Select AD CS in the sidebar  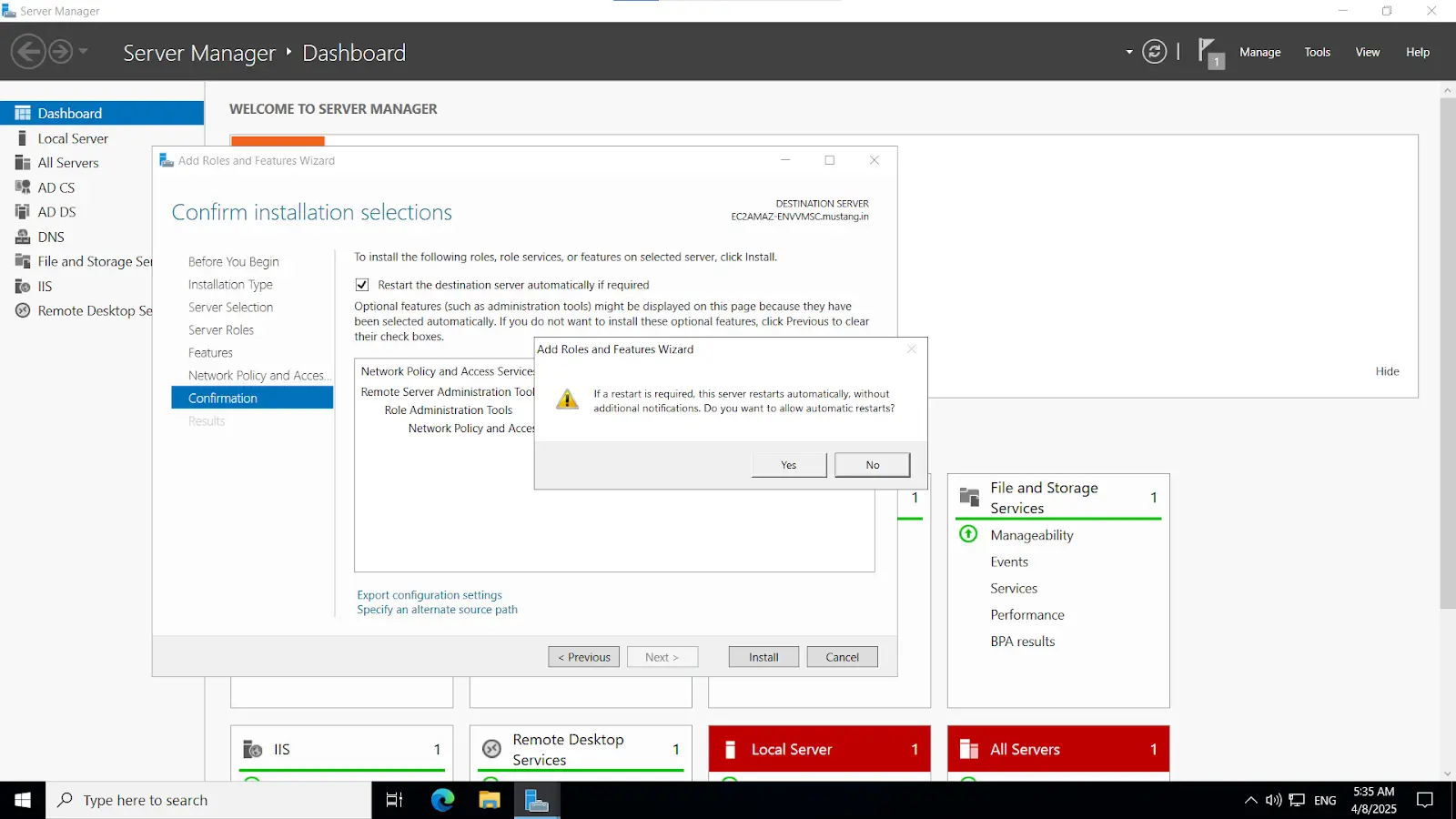(56, 187)
